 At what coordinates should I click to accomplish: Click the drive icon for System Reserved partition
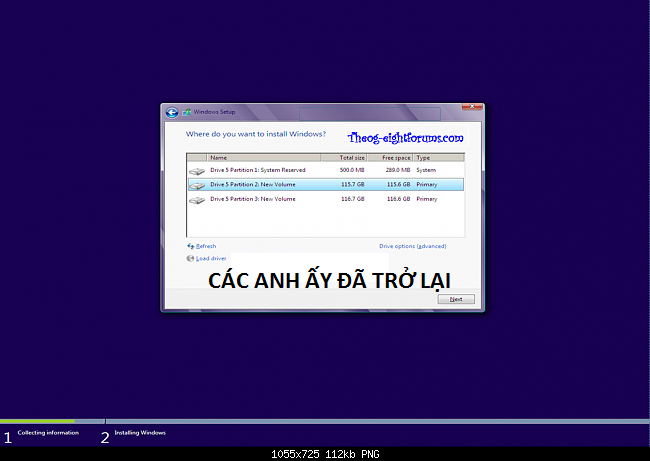(197, 171)
